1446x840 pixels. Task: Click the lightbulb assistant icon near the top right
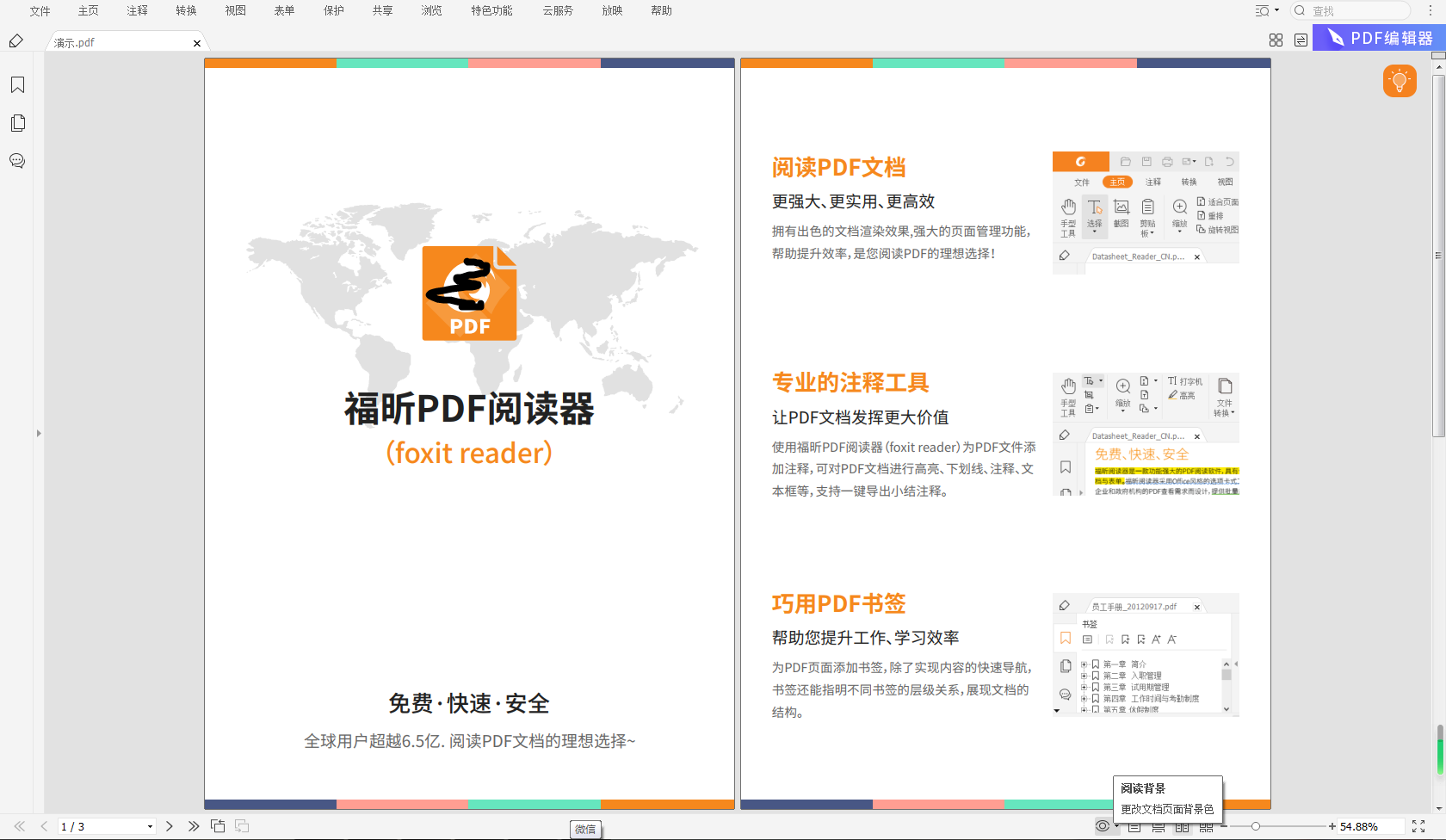click(x=1399, y=80)
